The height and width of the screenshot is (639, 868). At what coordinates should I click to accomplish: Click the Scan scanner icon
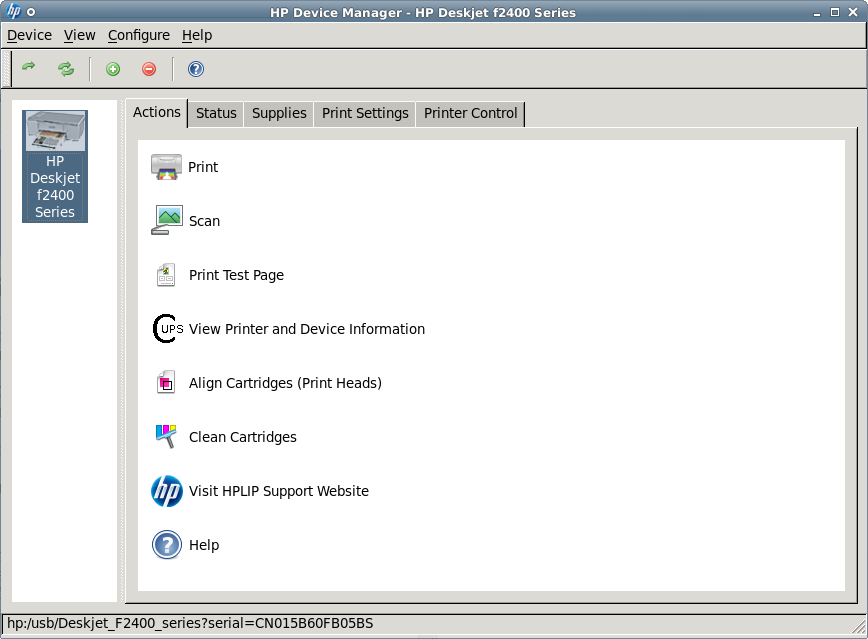[167, 220]
